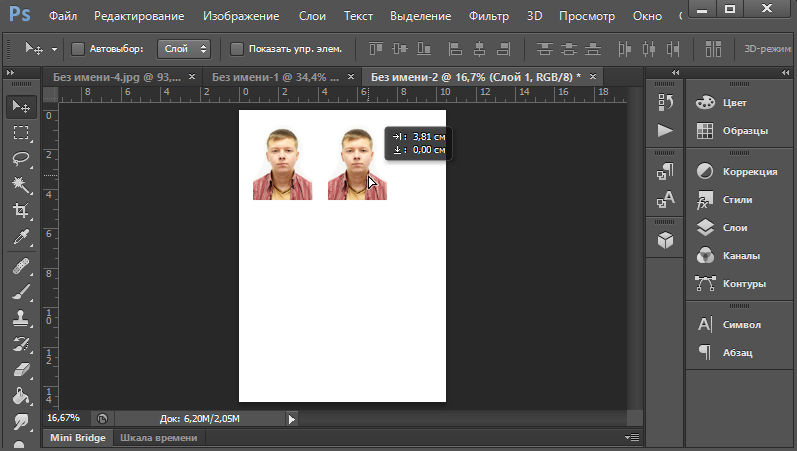Switch to the Без имени-1 document tab
The width and height of the screenshot is (797, 451).
pos(270,77)
